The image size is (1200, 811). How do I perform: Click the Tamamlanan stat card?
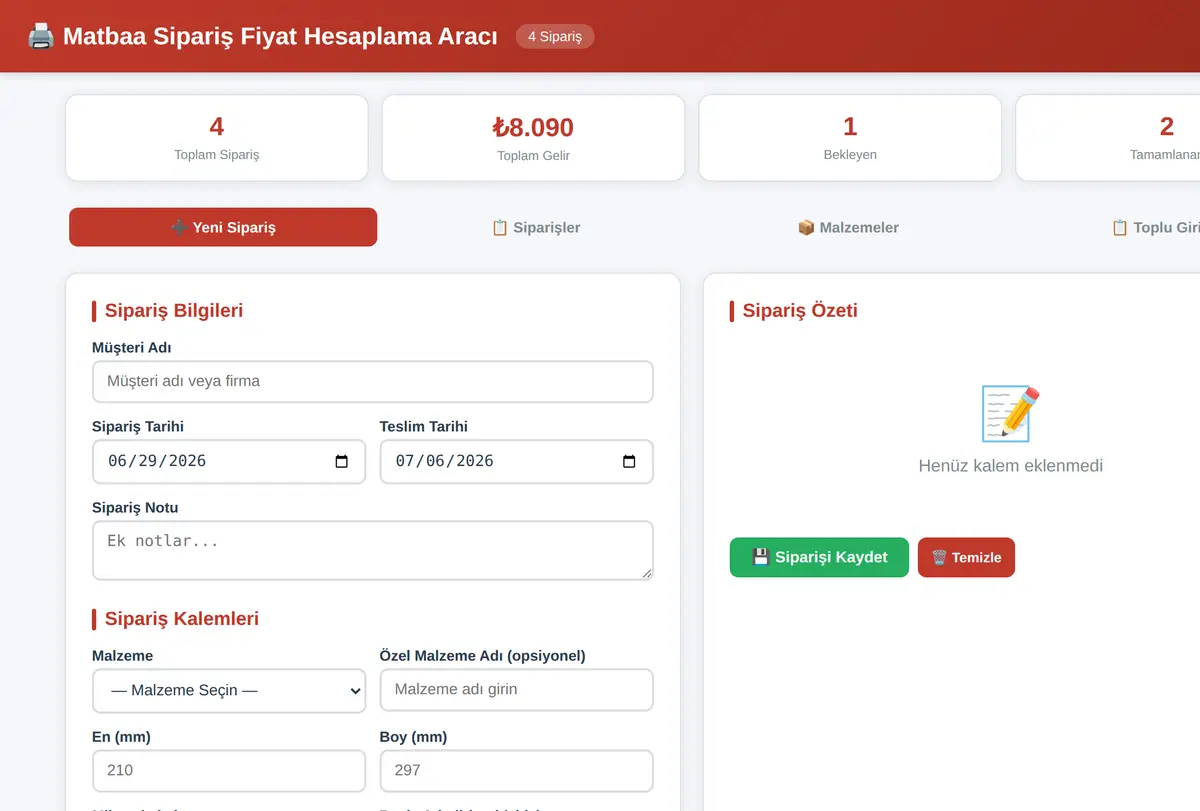click(1108, 138)
